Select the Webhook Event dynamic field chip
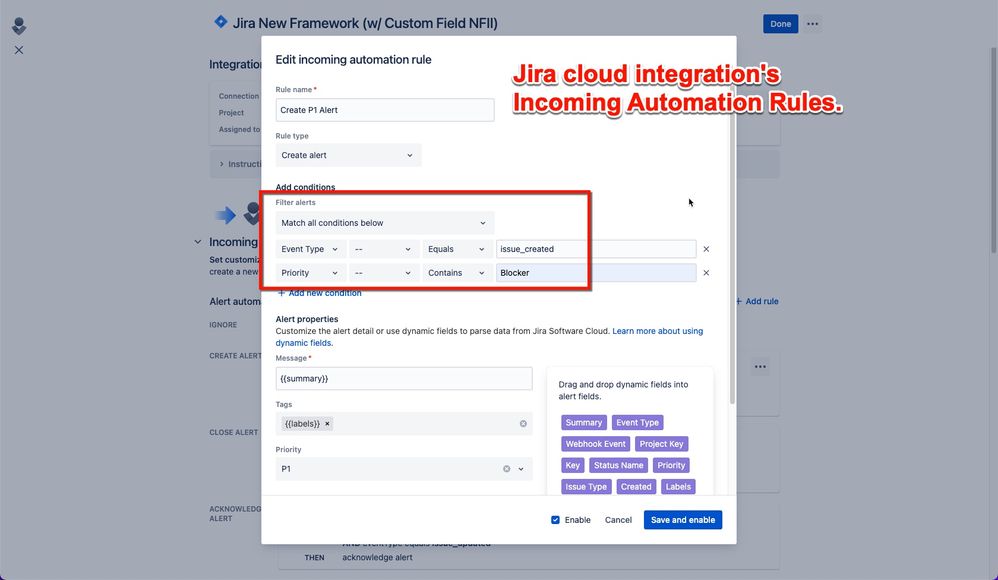Viewport: 998px width, 580px height. tap(595, 444)
